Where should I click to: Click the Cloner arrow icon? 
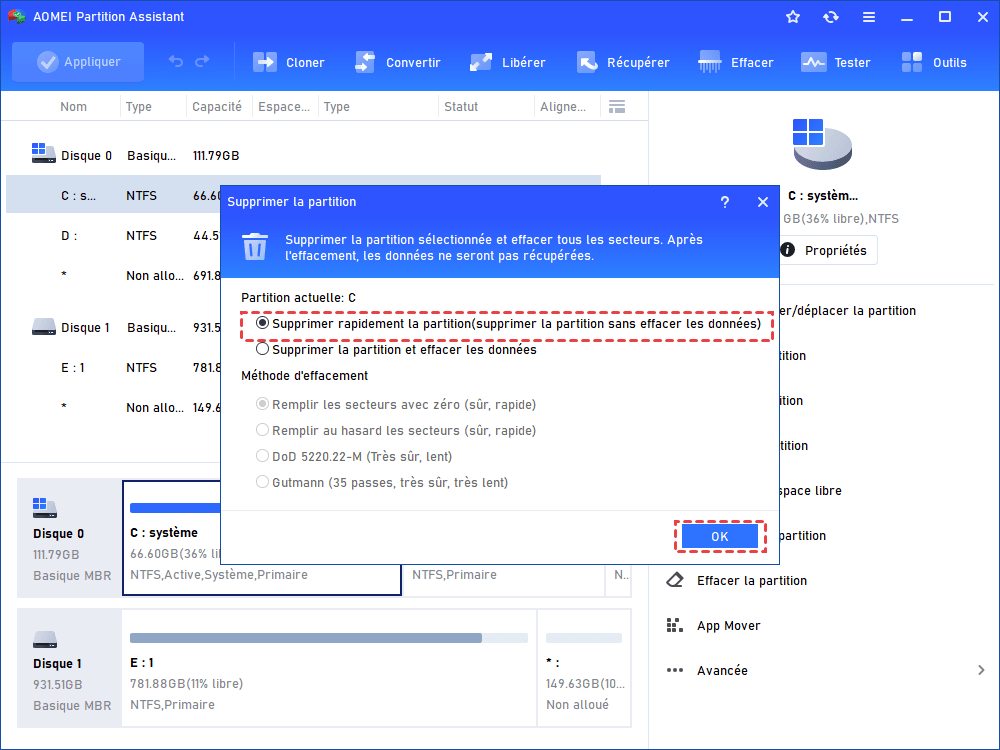point(265,62)
